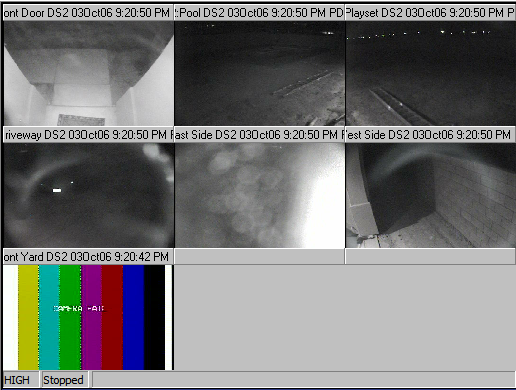Image resolution: width=516 pixels, height=390 pixels.
Task: Click the Driveway DS2 title bar
Action: tap(88, 135)
